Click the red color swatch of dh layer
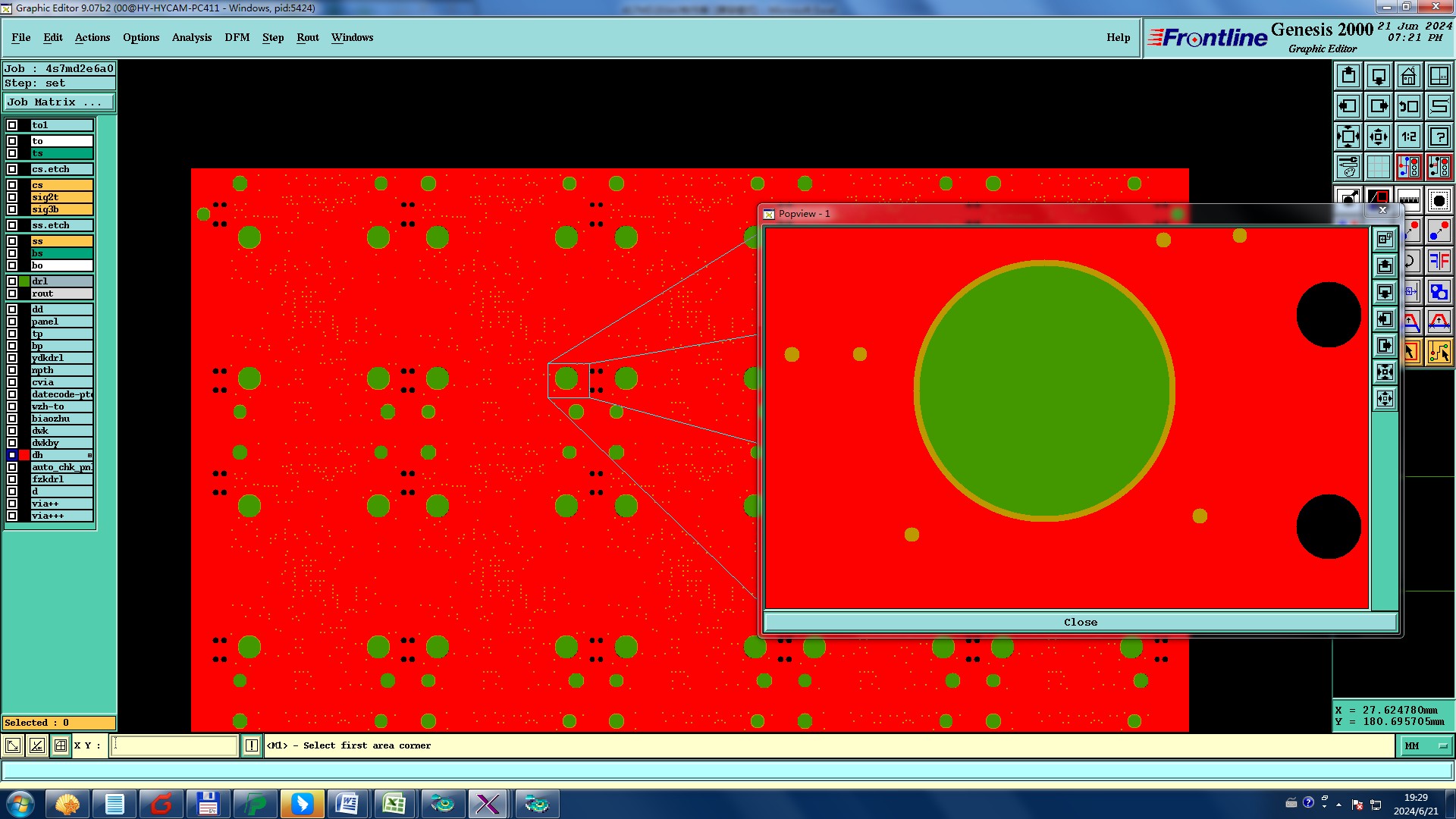1456x819 pixels. (x=24, y=455)
